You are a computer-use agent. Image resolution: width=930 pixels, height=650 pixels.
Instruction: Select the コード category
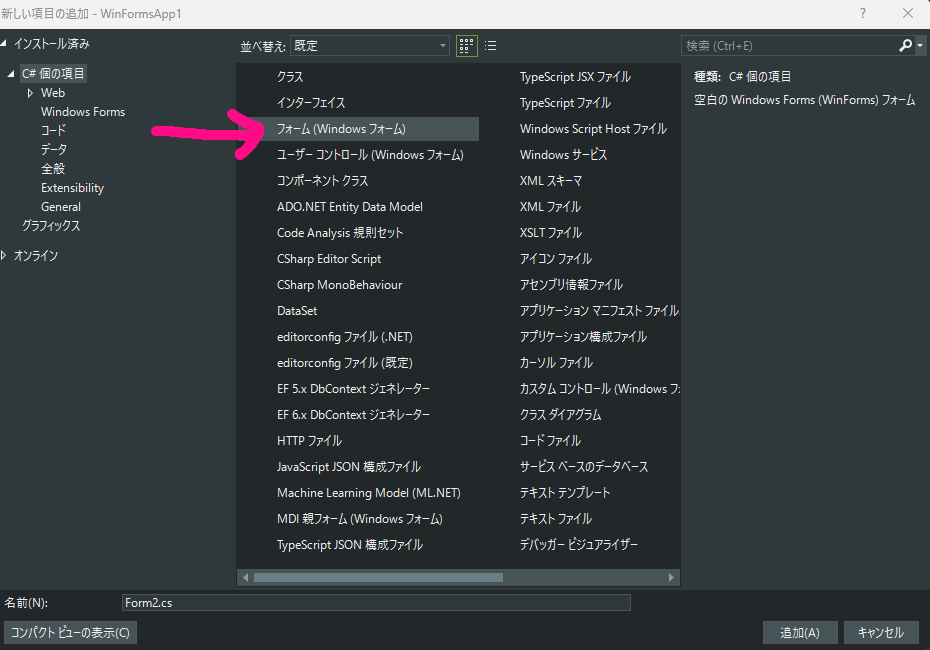[53, 130]
